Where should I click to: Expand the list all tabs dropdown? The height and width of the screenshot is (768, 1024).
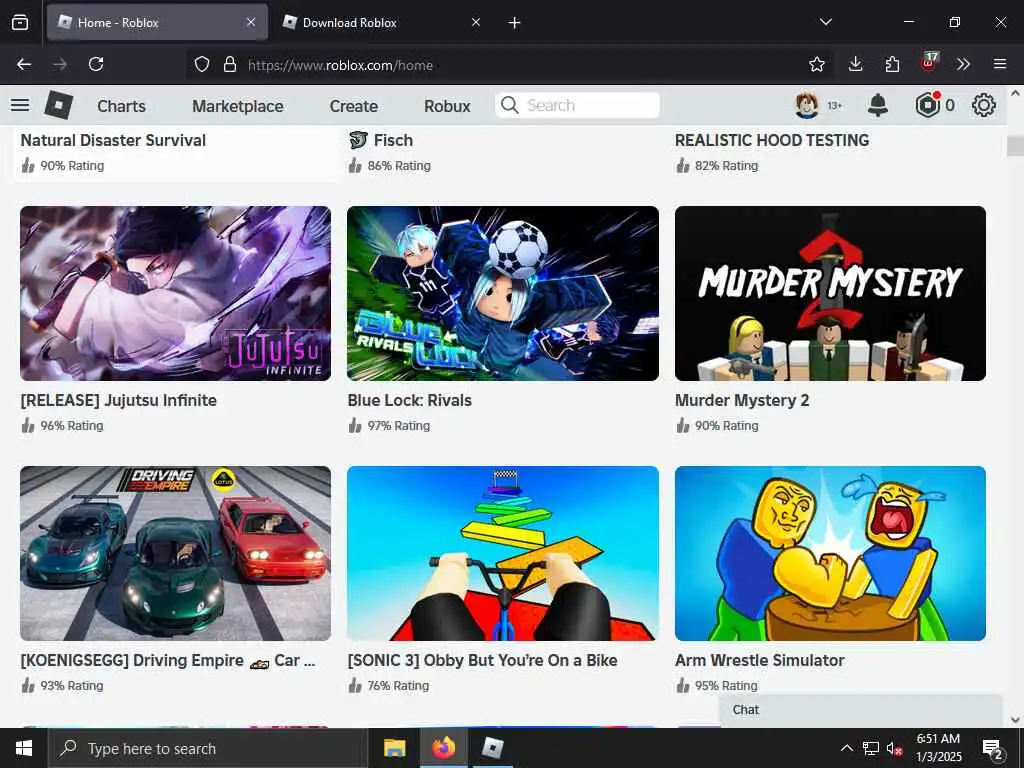tap(825, 22)
